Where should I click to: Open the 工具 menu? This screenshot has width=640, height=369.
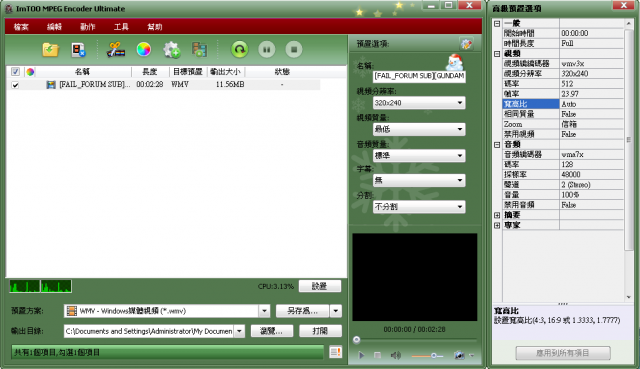121,27
